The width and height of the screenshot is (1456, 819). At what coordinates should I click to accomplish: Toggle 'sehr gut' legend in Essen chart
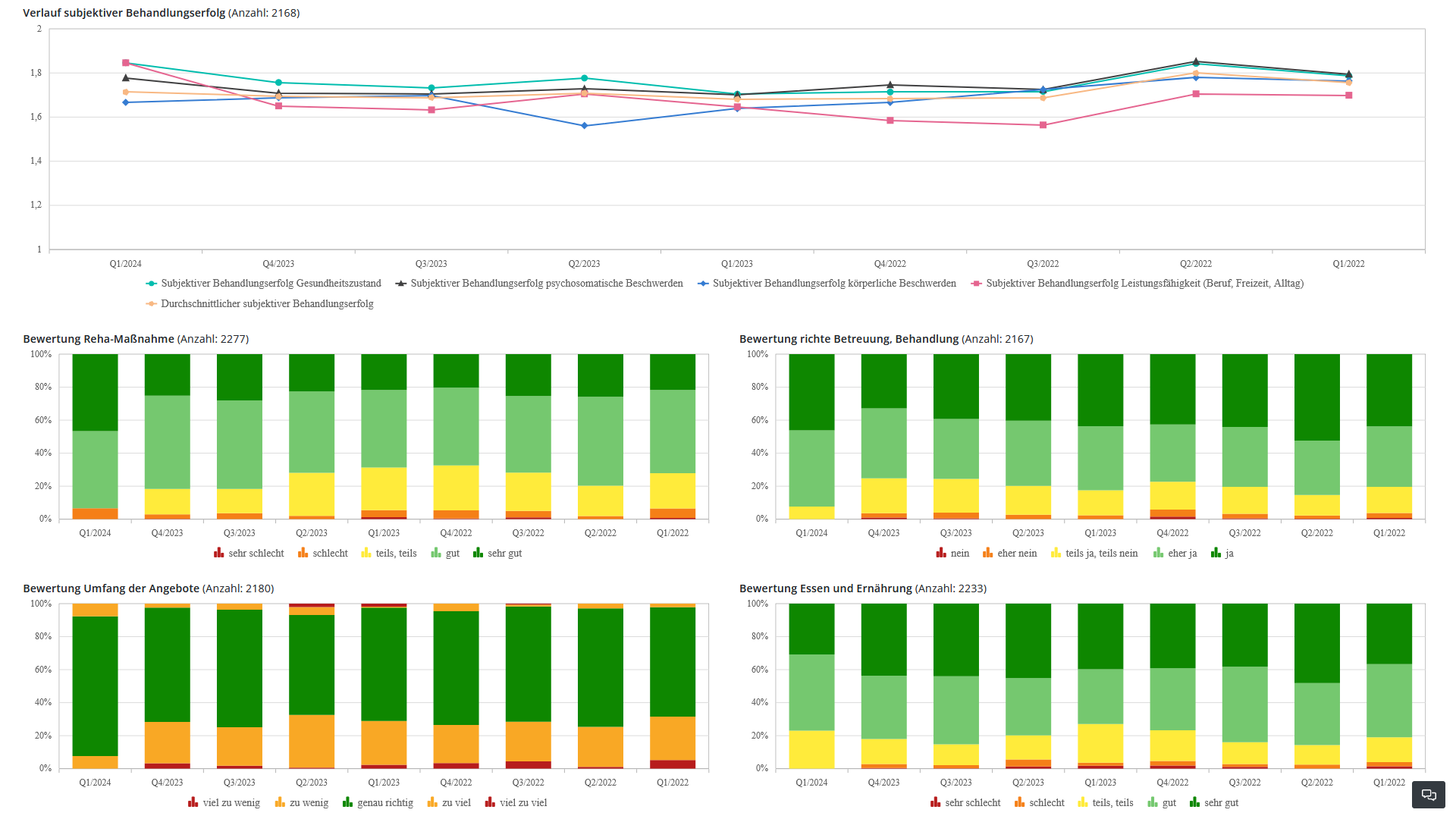pyautogui.click(x=1214, y=803)
